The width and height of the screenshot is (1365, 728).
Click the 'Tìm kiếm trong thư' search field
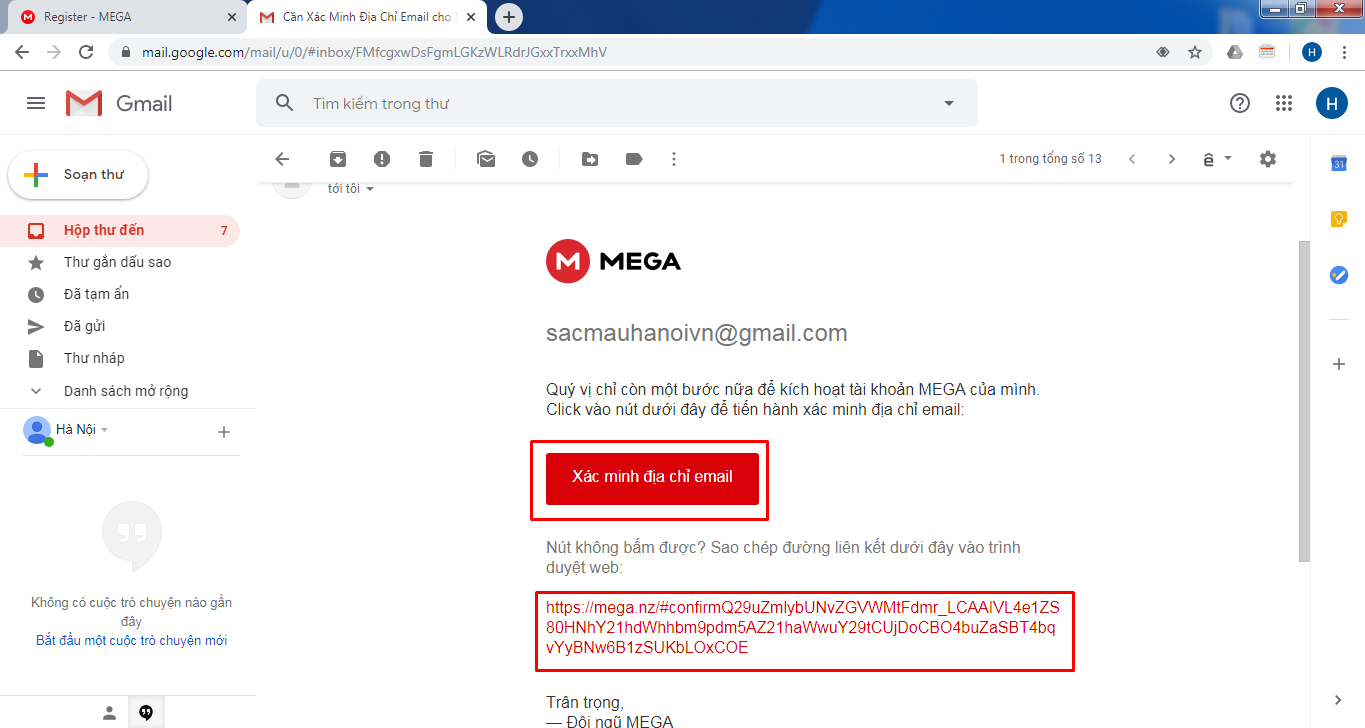[x=620, y=103]
